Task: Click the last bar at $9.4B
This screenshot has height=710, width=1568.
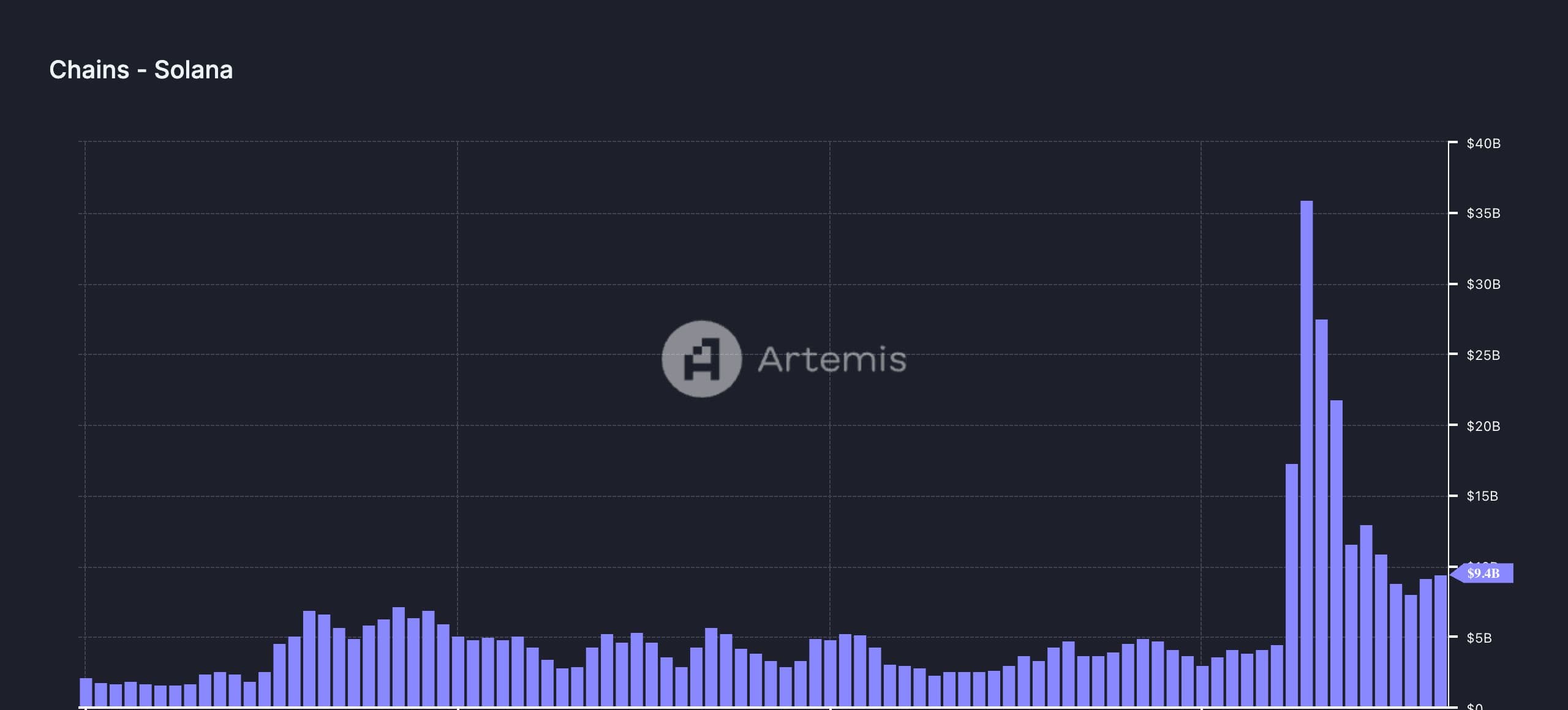Action: tap(1441, 641)
